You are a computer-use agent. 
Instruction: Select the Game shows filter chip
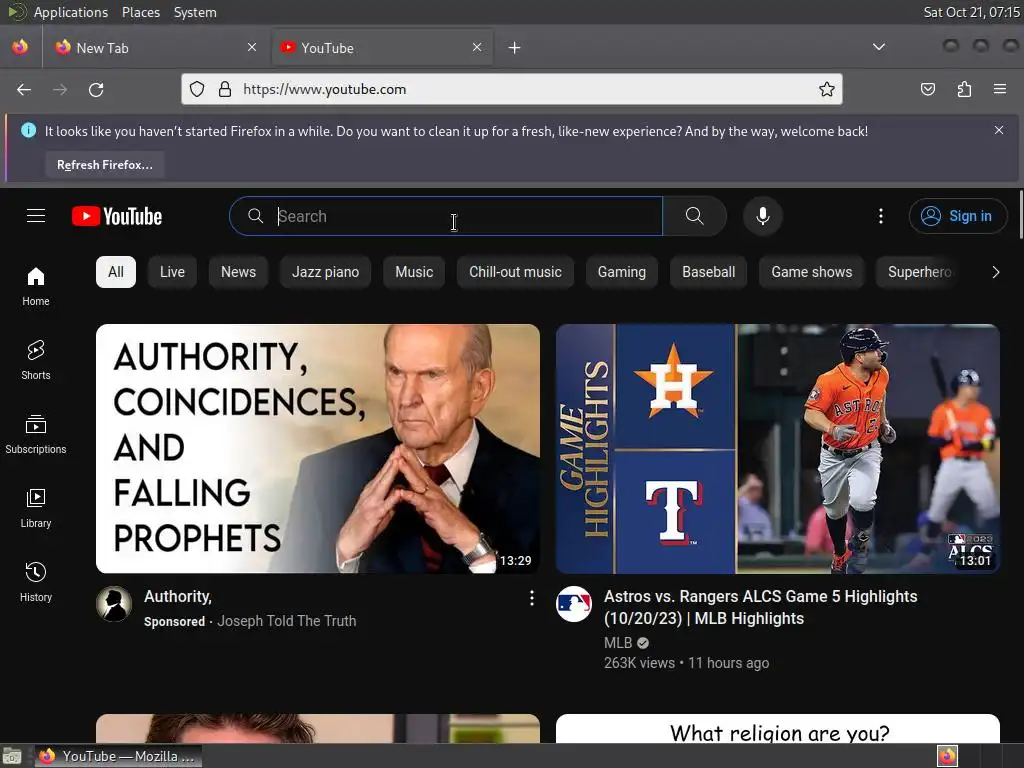(x=812, y=272)
